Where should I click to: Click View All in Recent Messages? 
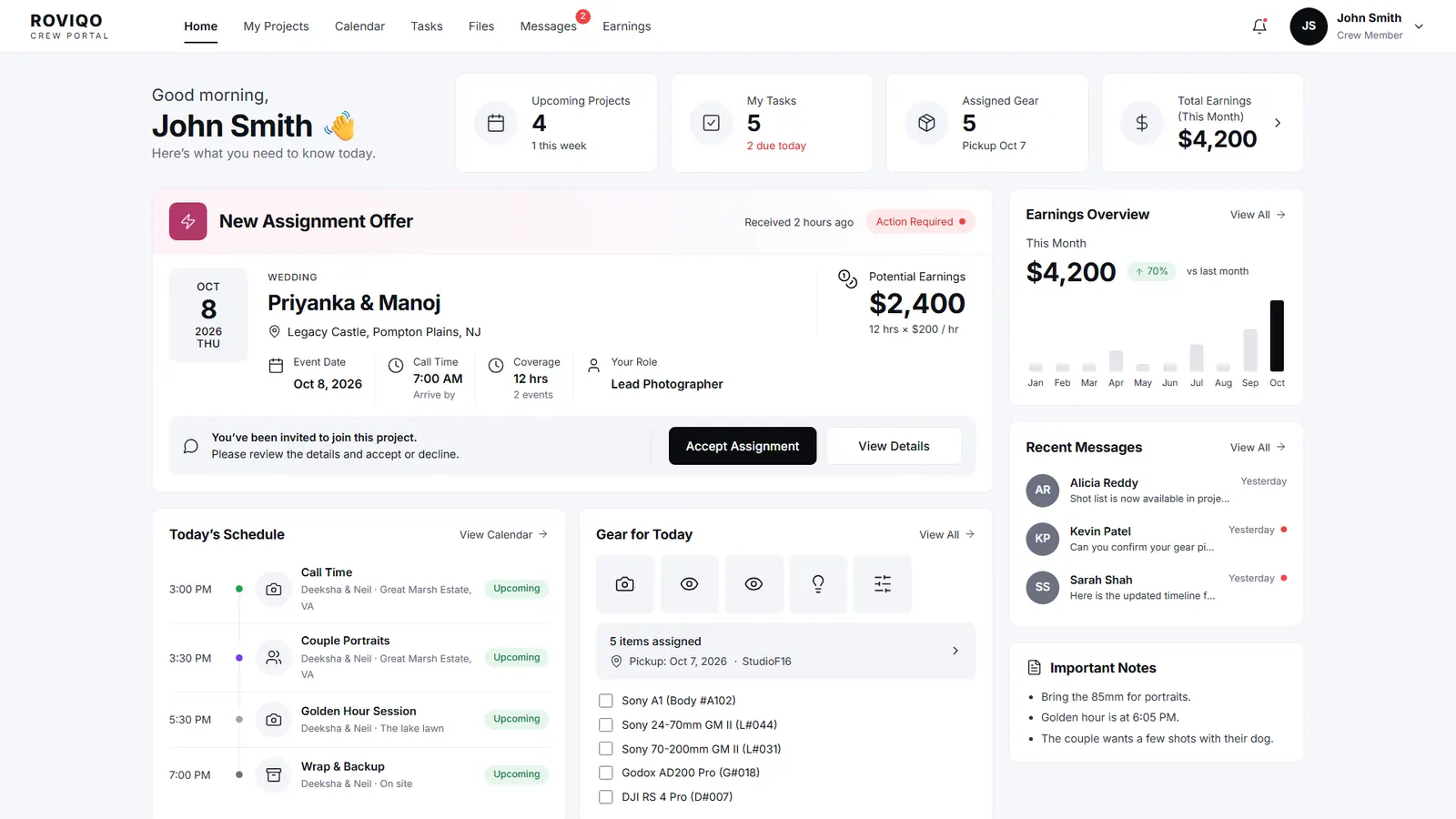(1258, 448)
